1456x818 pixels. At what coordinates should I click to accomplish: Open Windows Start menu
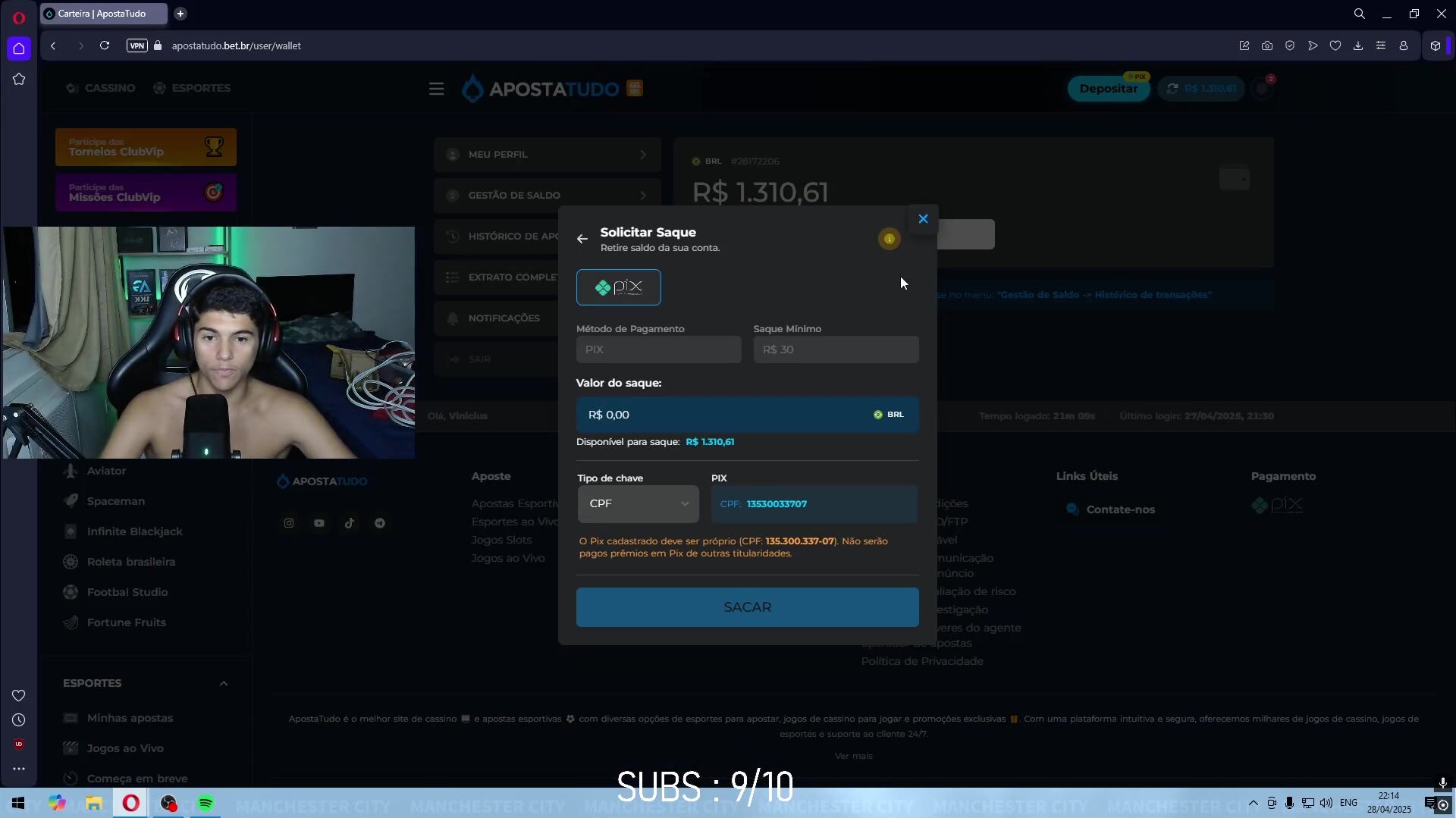click(x=18, y=803)
